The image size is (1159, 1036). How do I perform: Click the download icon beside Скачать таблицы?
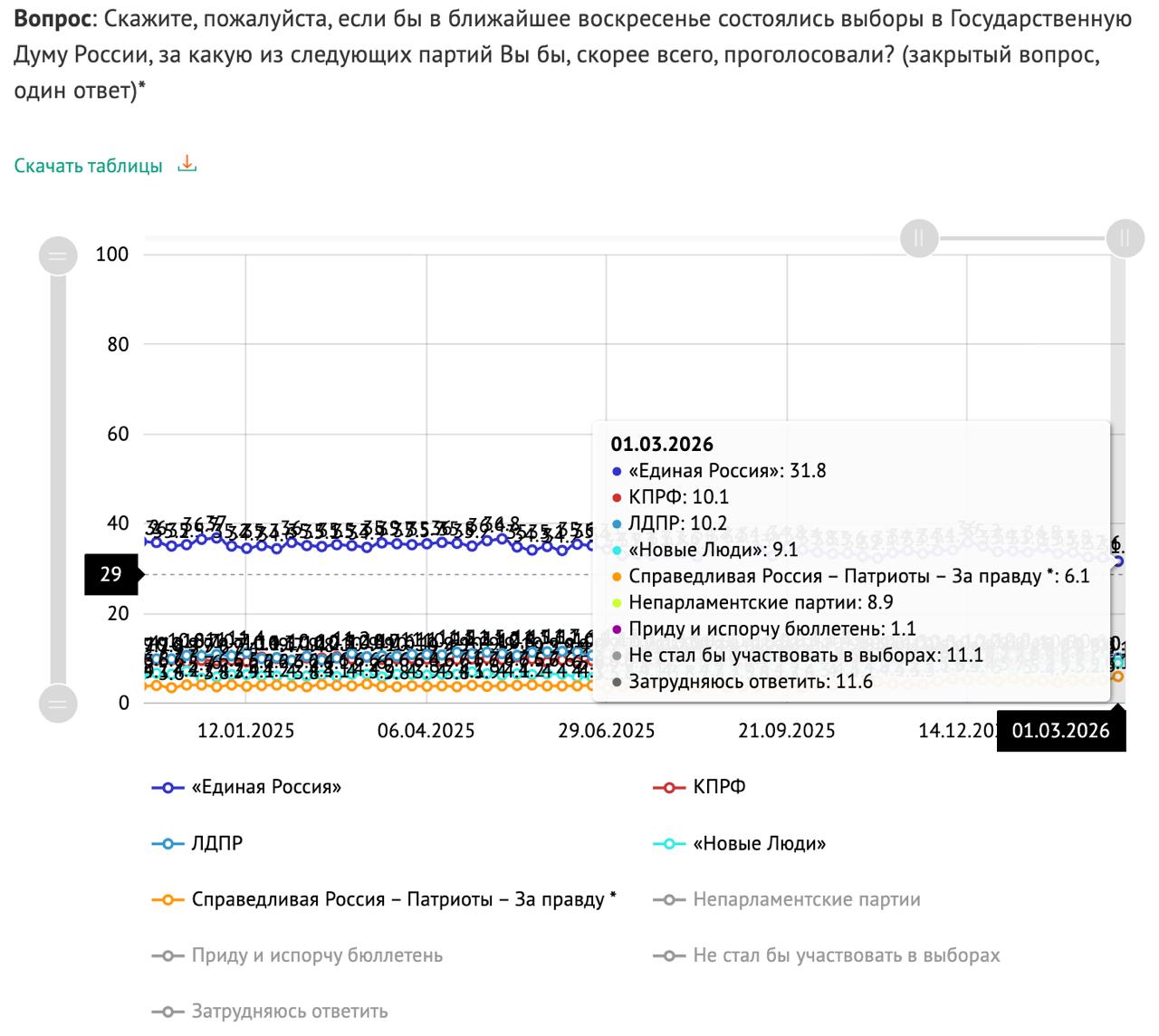[x=187, y=164]
